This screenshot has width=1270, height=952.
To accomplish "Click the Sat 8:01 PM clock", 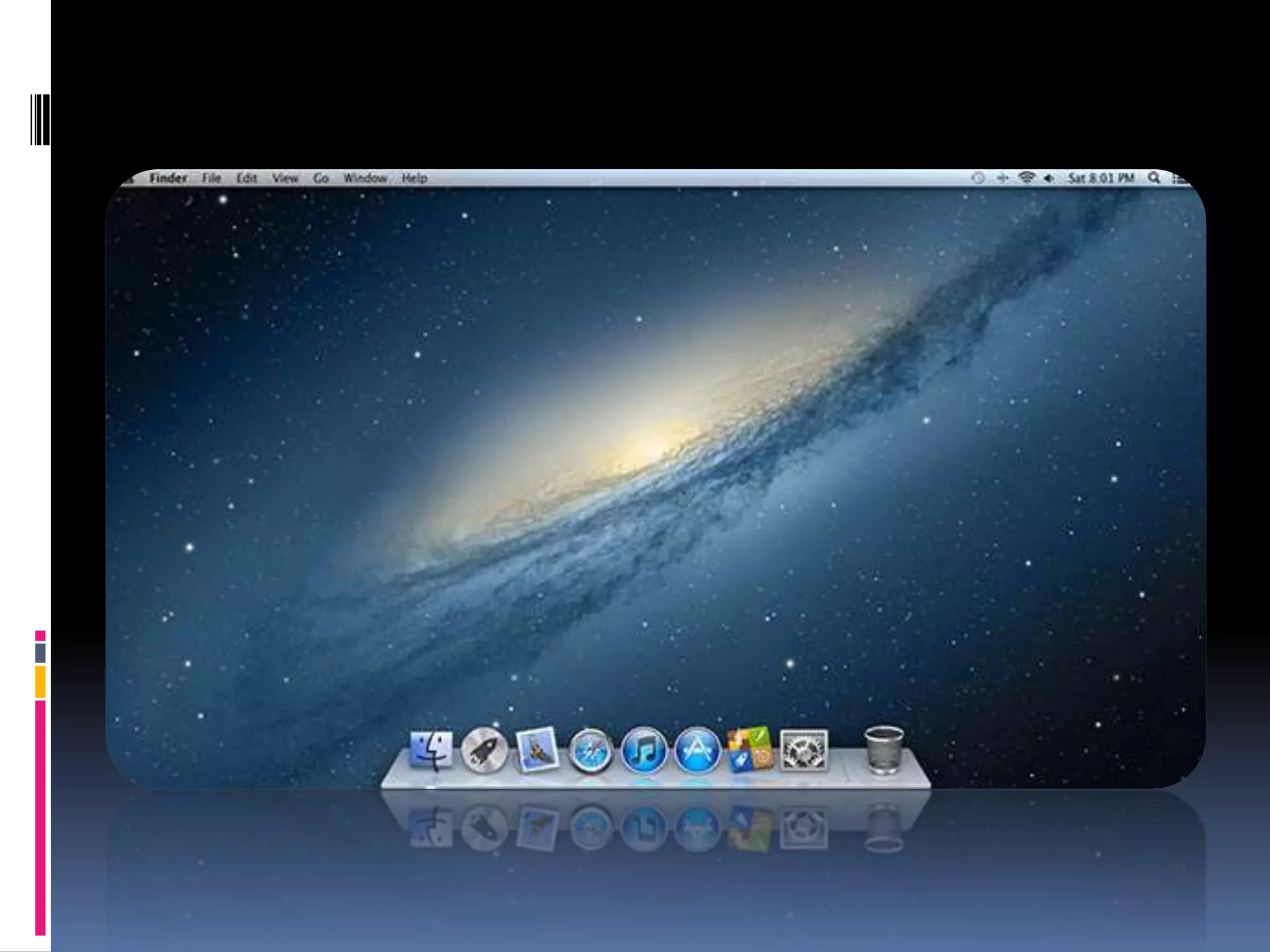I will [x=1101, y=178].
